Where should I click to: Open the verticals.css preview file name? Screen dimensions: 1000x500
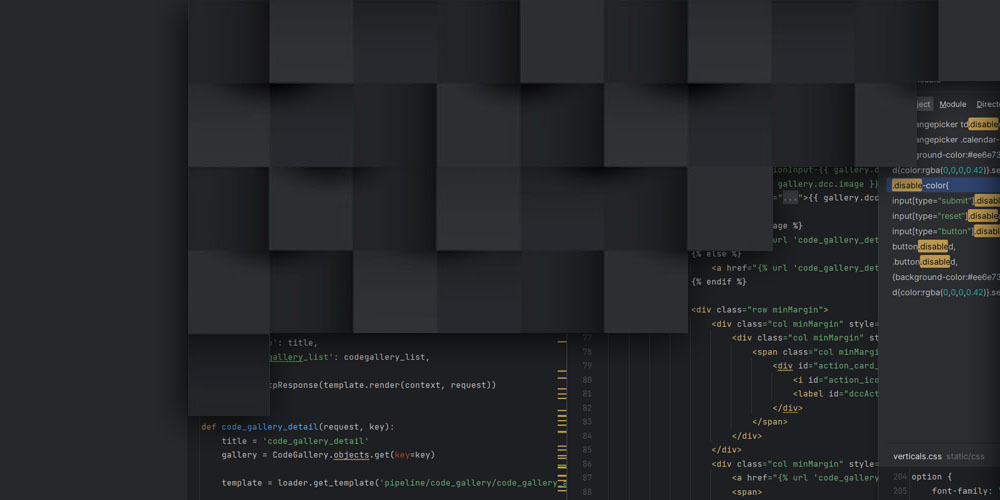(x=917, y=457)
